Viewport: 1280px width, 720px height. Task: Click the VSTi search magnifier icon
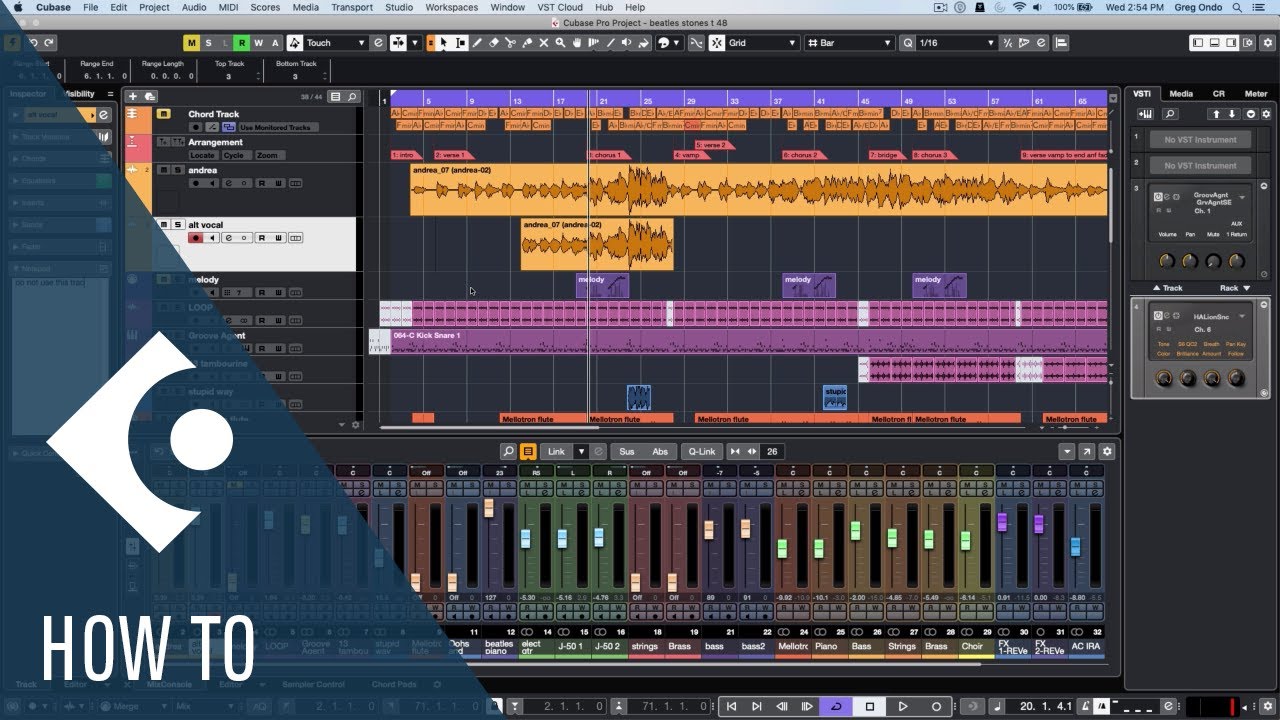[1170, 114]
